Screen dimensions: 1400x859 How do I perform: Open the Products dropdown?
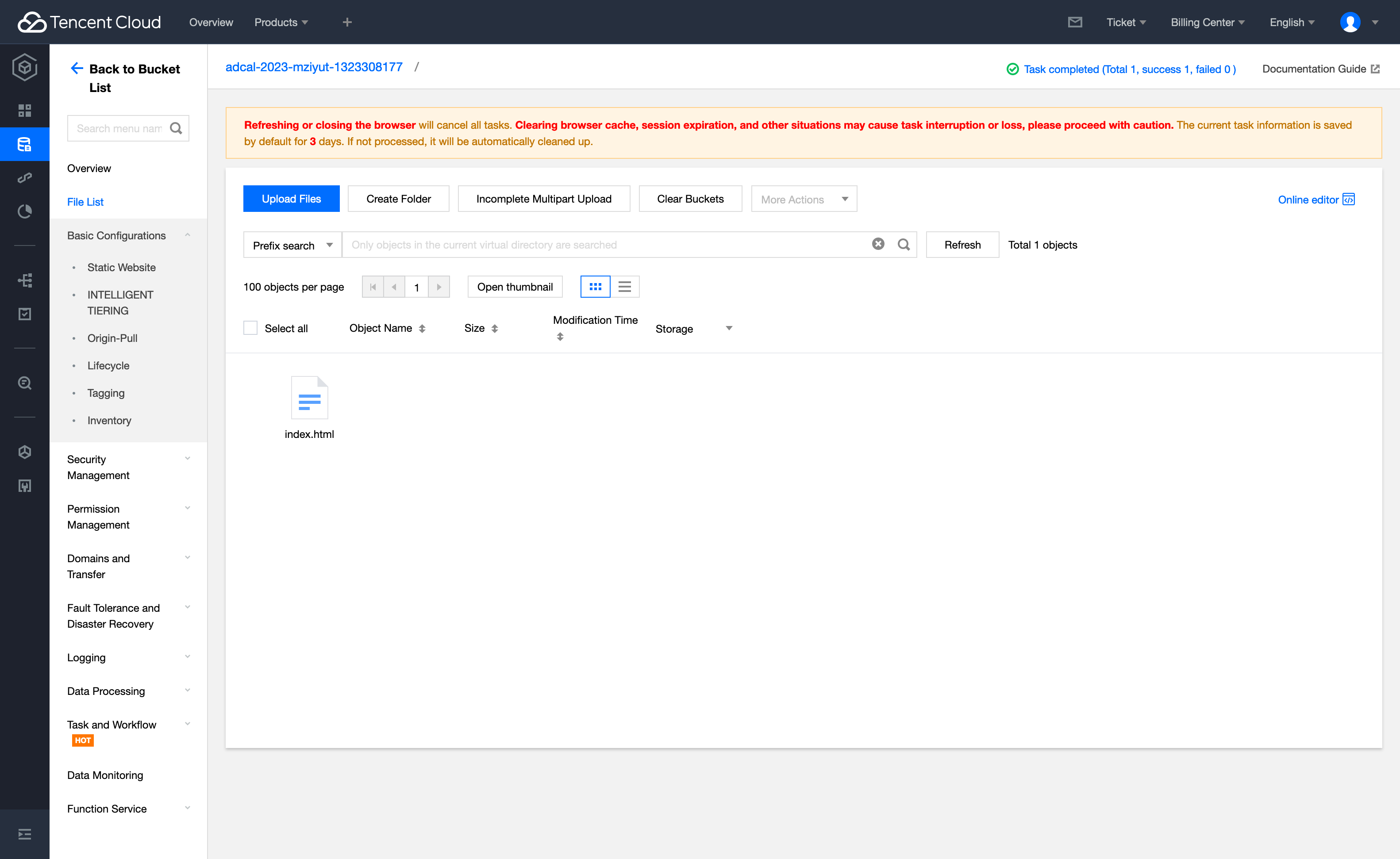click(x=281, y=22)
